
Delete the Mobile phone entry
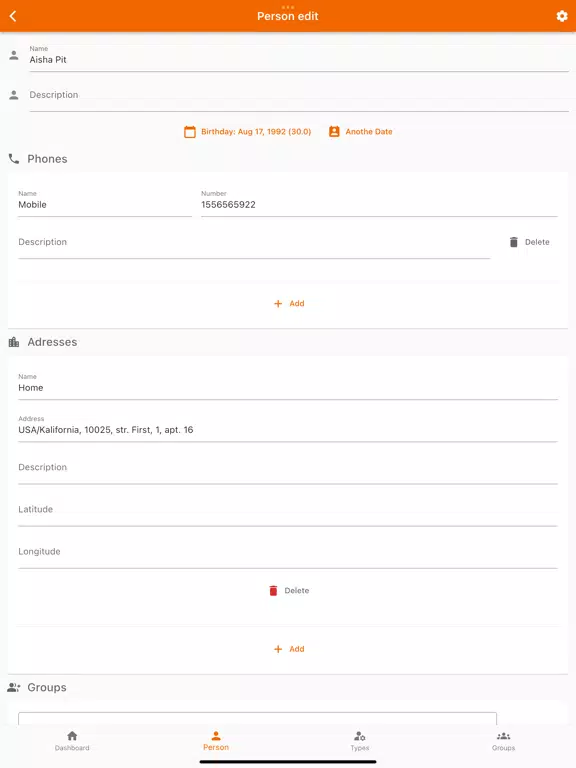pyautogui.click(x=529, y=242)
